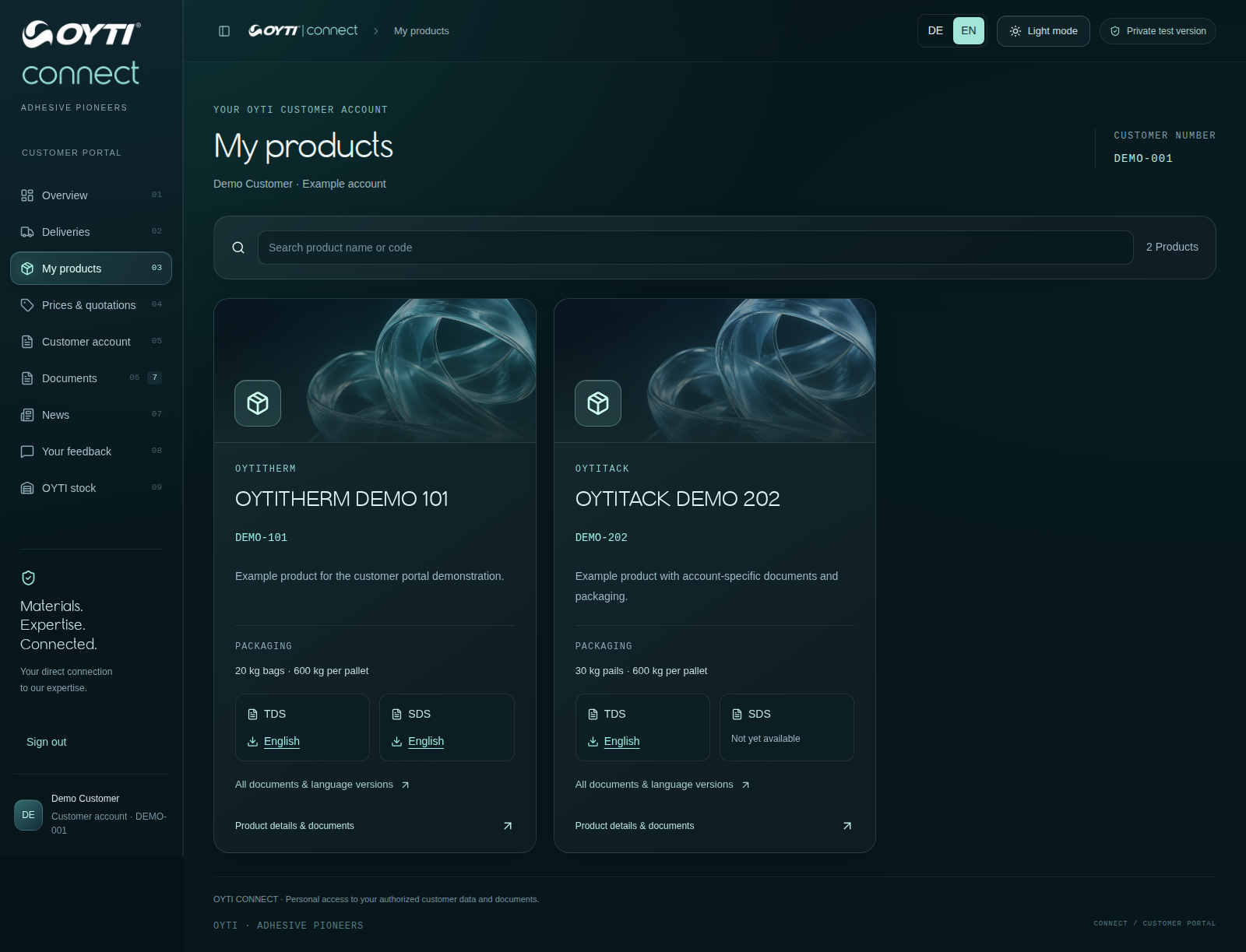
Task: Select My products menu item
Action: (91, 269)
